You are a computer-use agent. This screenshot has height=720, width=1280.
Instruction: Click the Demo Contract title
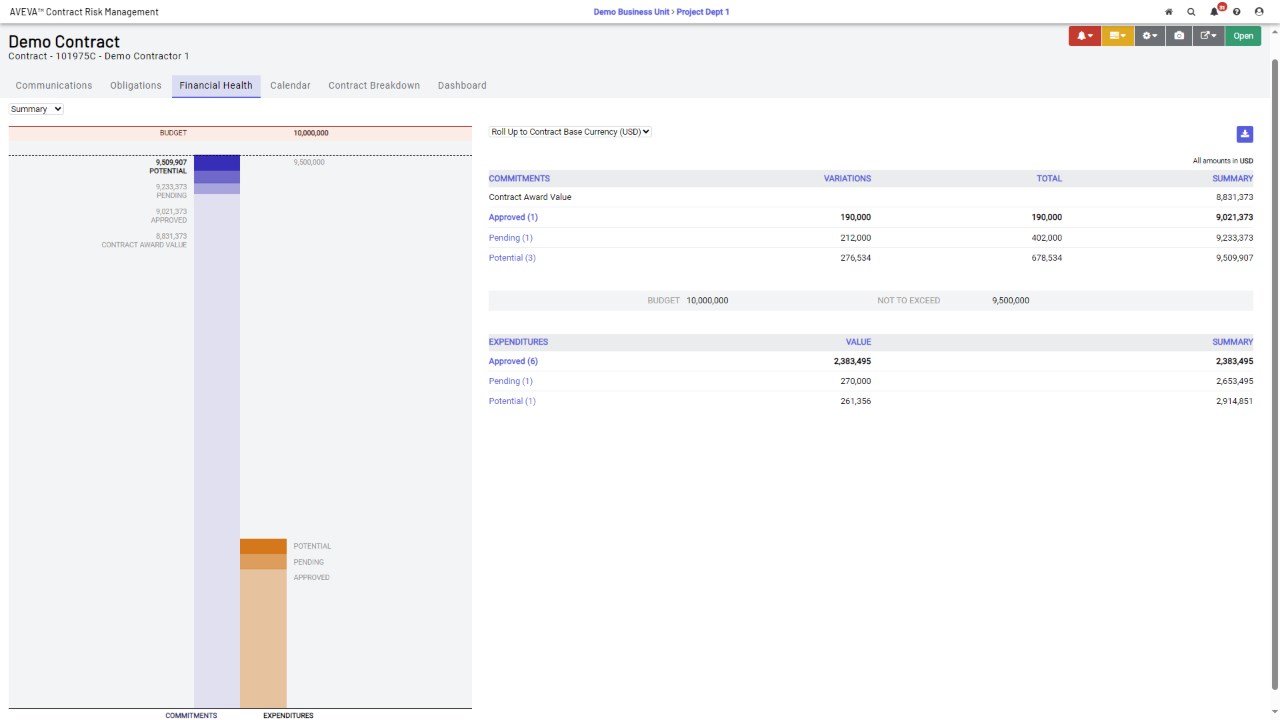click(x=64, y=41)
